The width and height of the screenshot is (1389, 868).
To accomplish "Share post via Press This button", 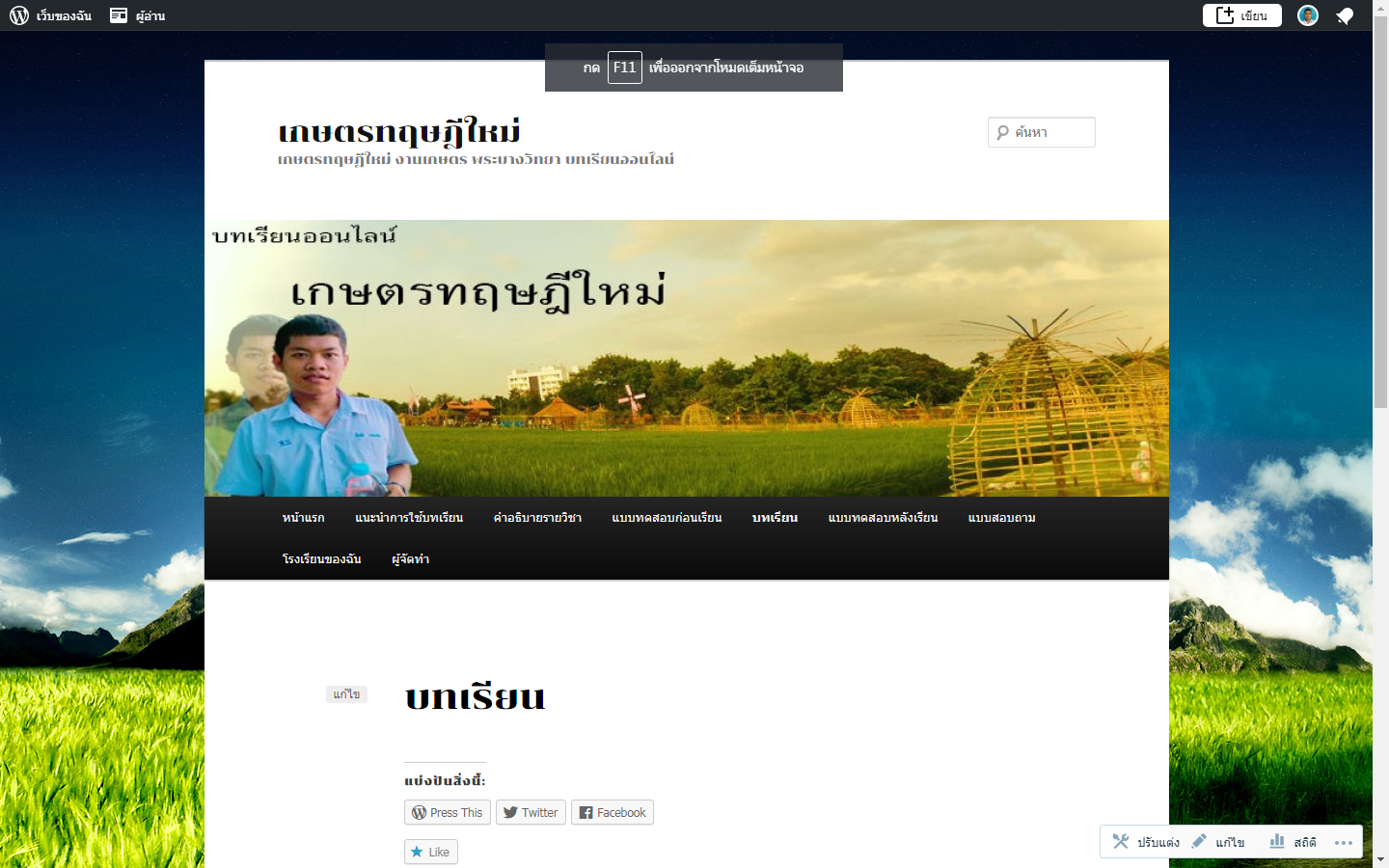I will [448, 812].
